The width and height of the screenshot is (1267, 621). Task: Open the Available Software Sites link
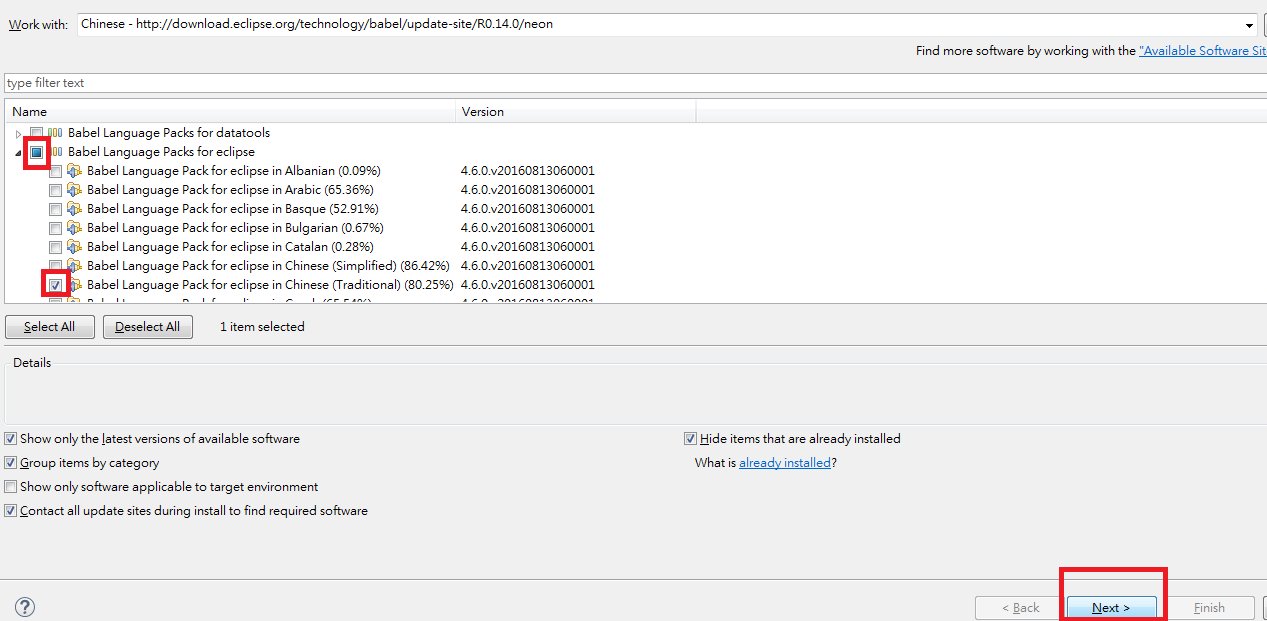1203,51
